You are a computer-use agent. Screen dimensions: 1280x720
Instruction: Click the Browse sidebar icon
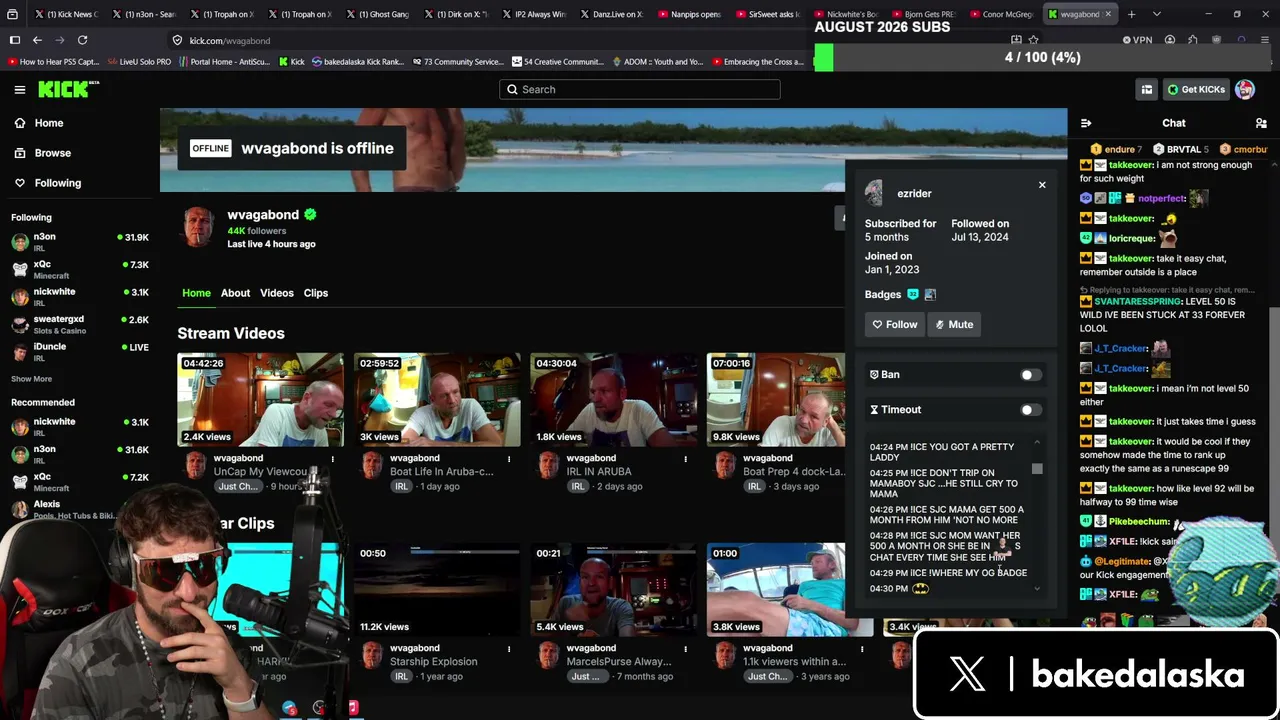[20, 153]
